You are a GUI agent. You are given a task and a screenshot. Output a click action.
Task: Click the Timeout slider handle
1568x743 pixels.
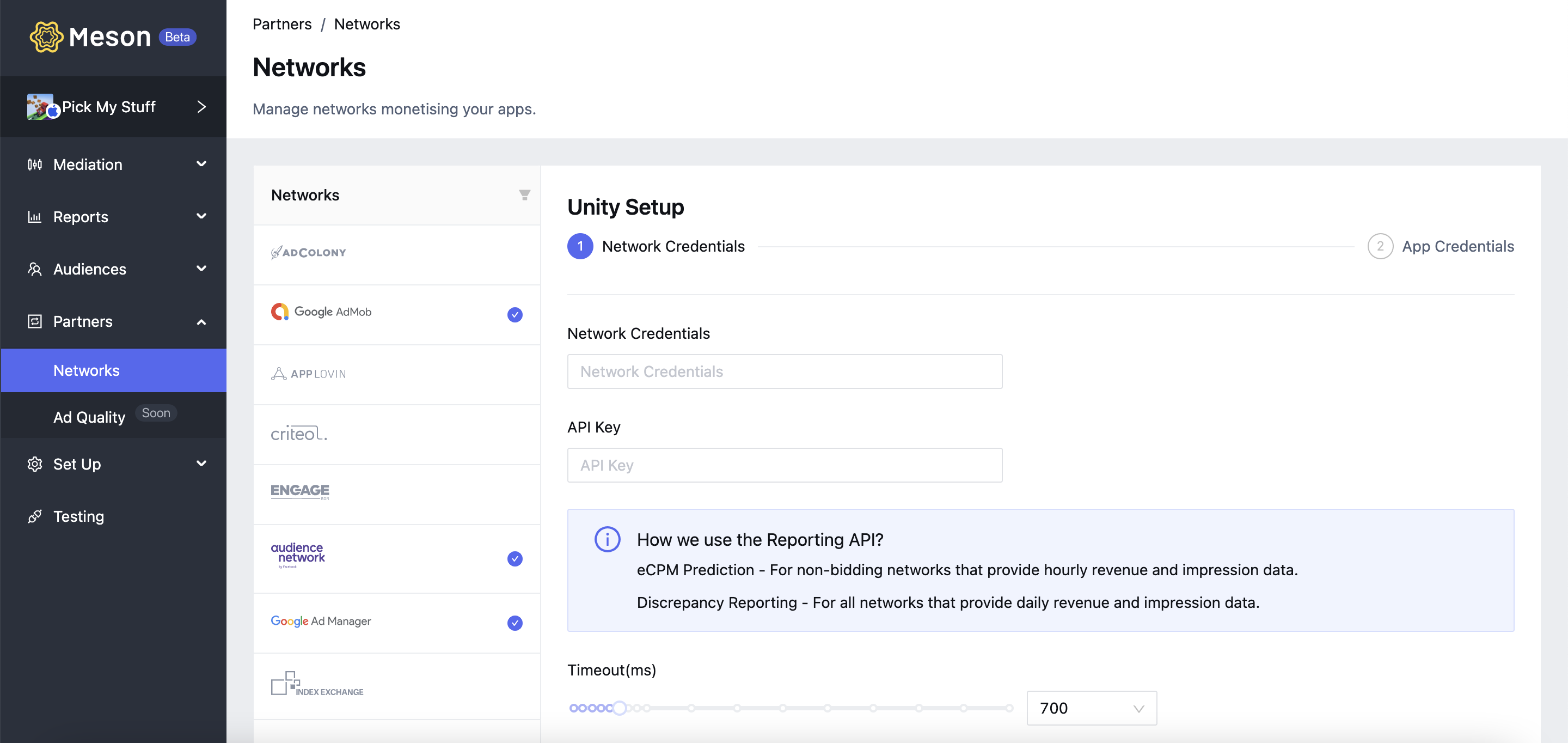coord(619,708)
